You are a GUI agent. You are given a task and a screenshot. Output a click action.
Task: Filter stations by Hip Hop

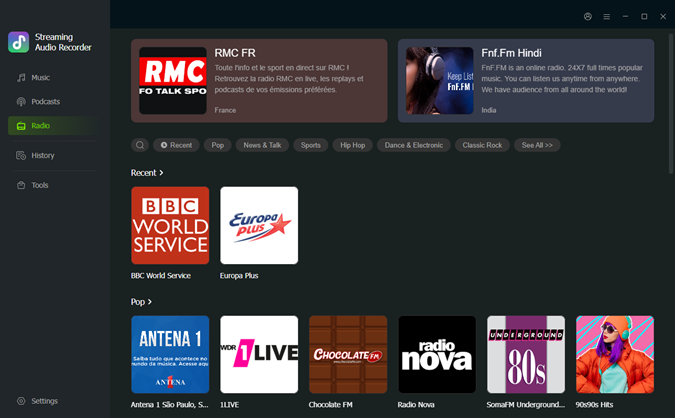353,145
